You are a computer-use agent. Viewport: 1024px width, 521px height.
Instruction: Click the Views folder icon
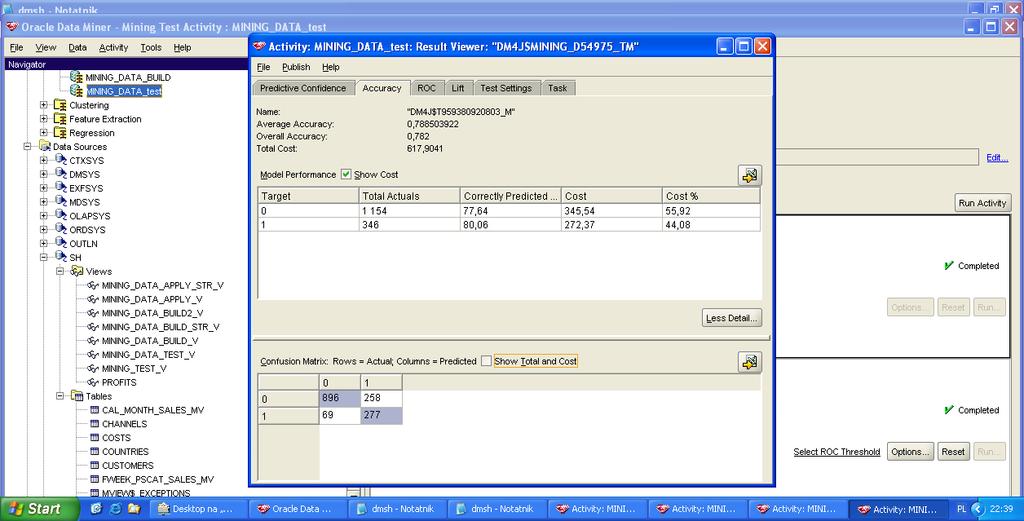coord(77,271)
